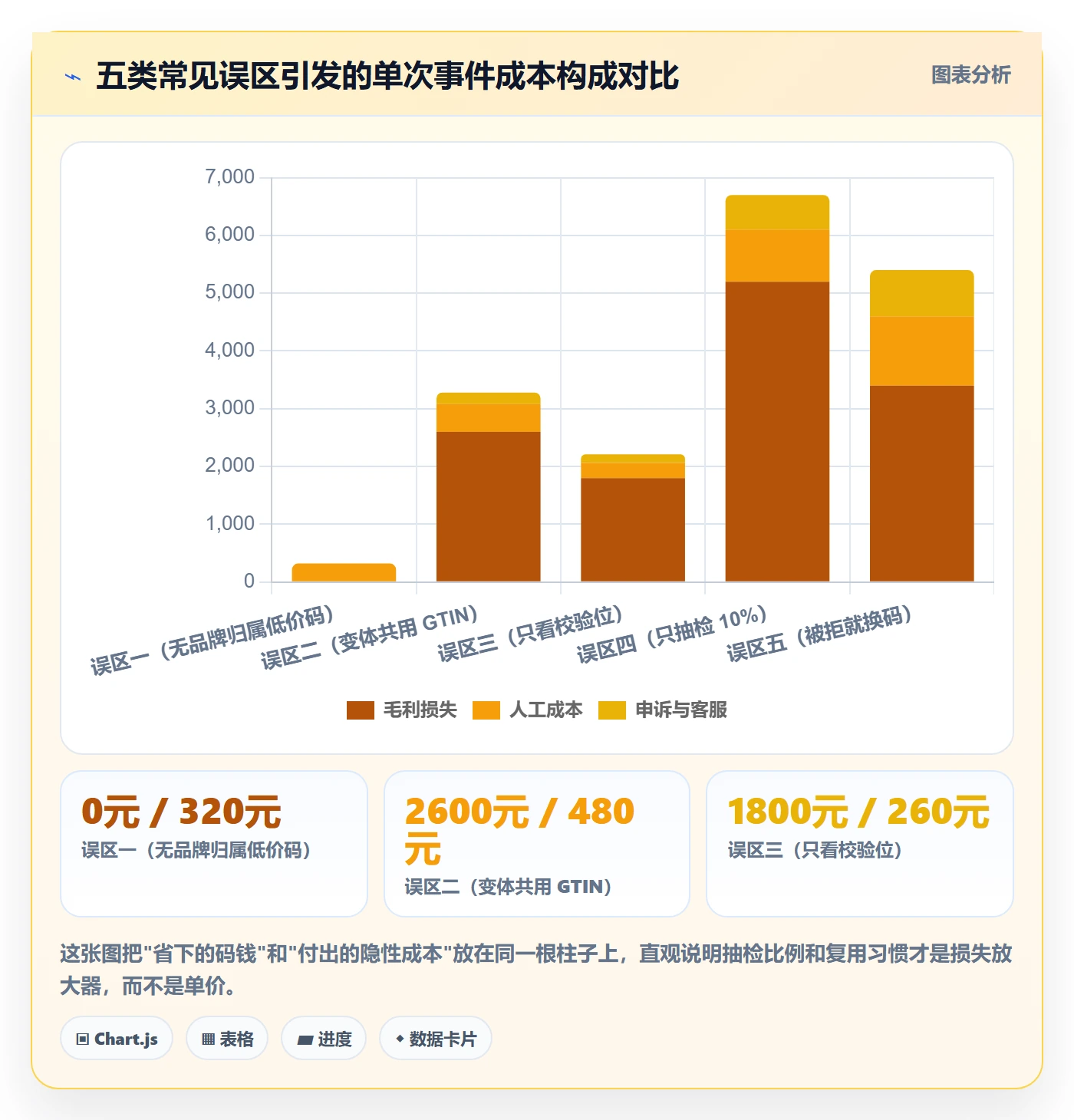Image resolution: width=1074 pixels, height=1120 pixels.
Task: Toggle the 人工成本 legend swatch
Action: pyautogui.click(x=486, y=710)
